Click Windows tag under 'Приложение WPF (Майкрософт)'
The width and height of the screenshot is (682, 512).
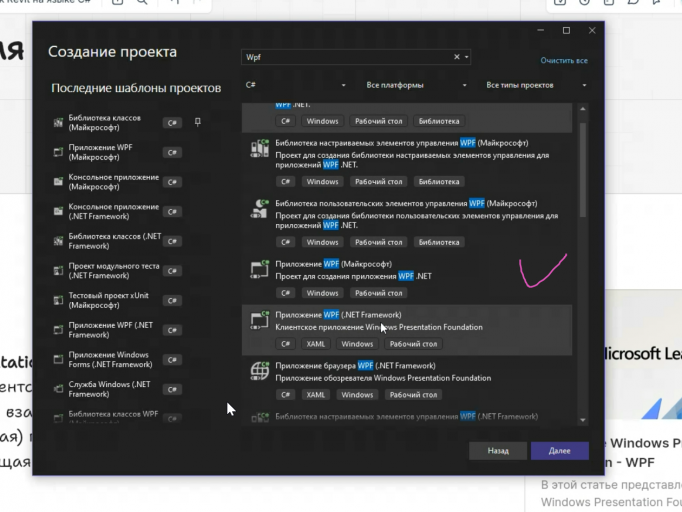[322, 293]
